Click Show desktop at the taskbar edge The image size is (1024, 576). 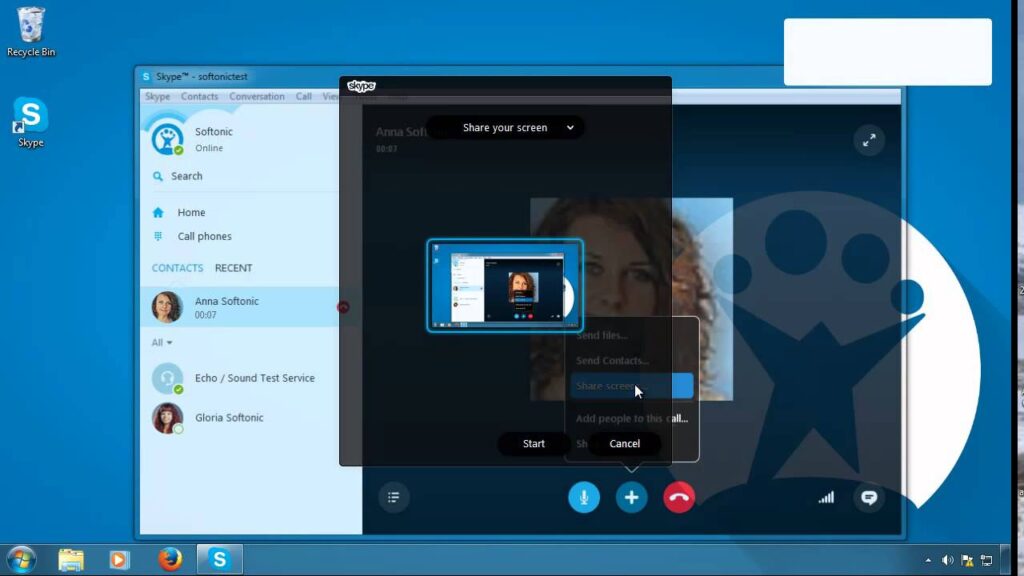[1006, 560]
